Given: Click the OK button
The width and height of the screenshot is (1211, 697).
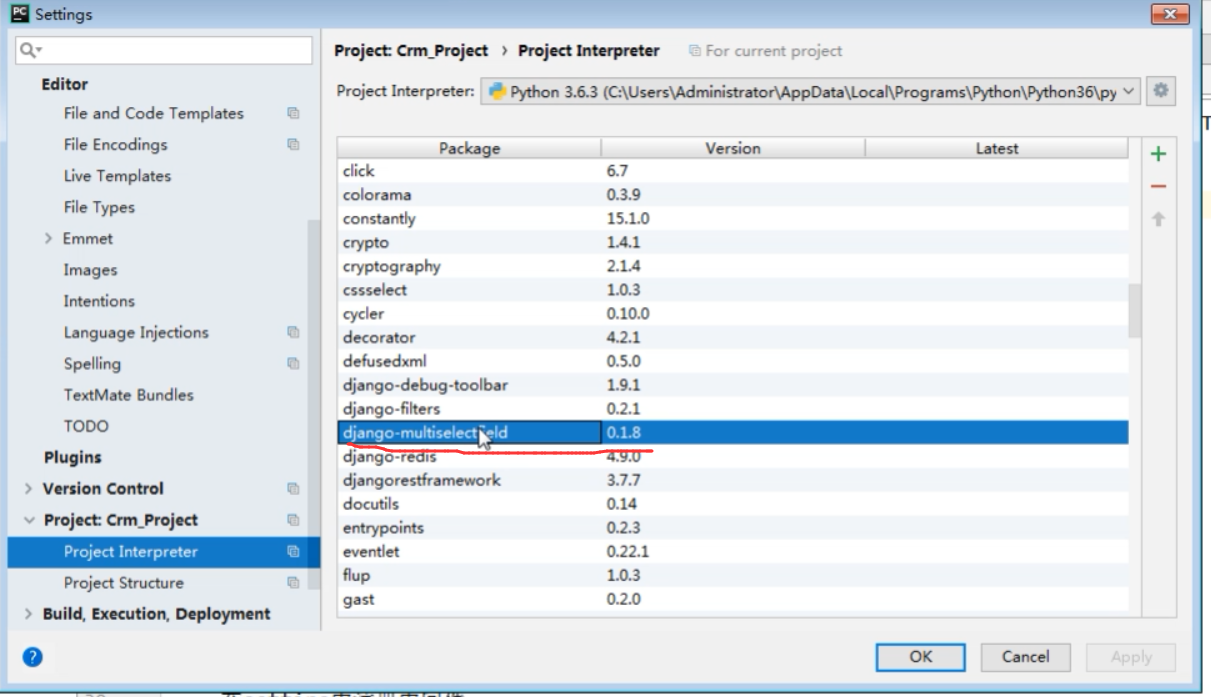Looking at the screenshot, I should [921, 657].
